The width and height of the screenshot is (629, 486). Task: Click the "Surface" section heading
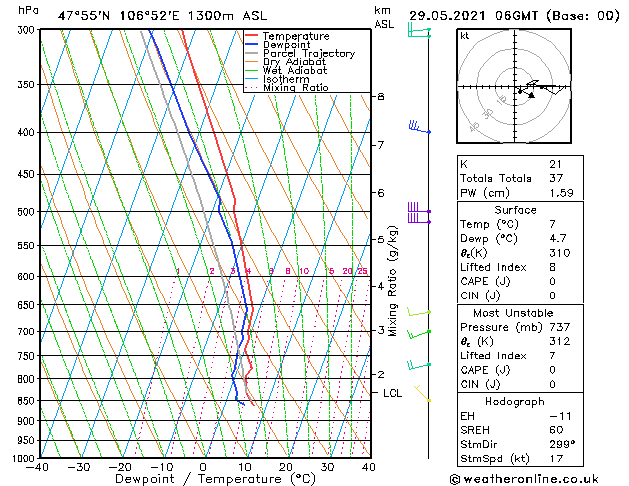[515, 210]
